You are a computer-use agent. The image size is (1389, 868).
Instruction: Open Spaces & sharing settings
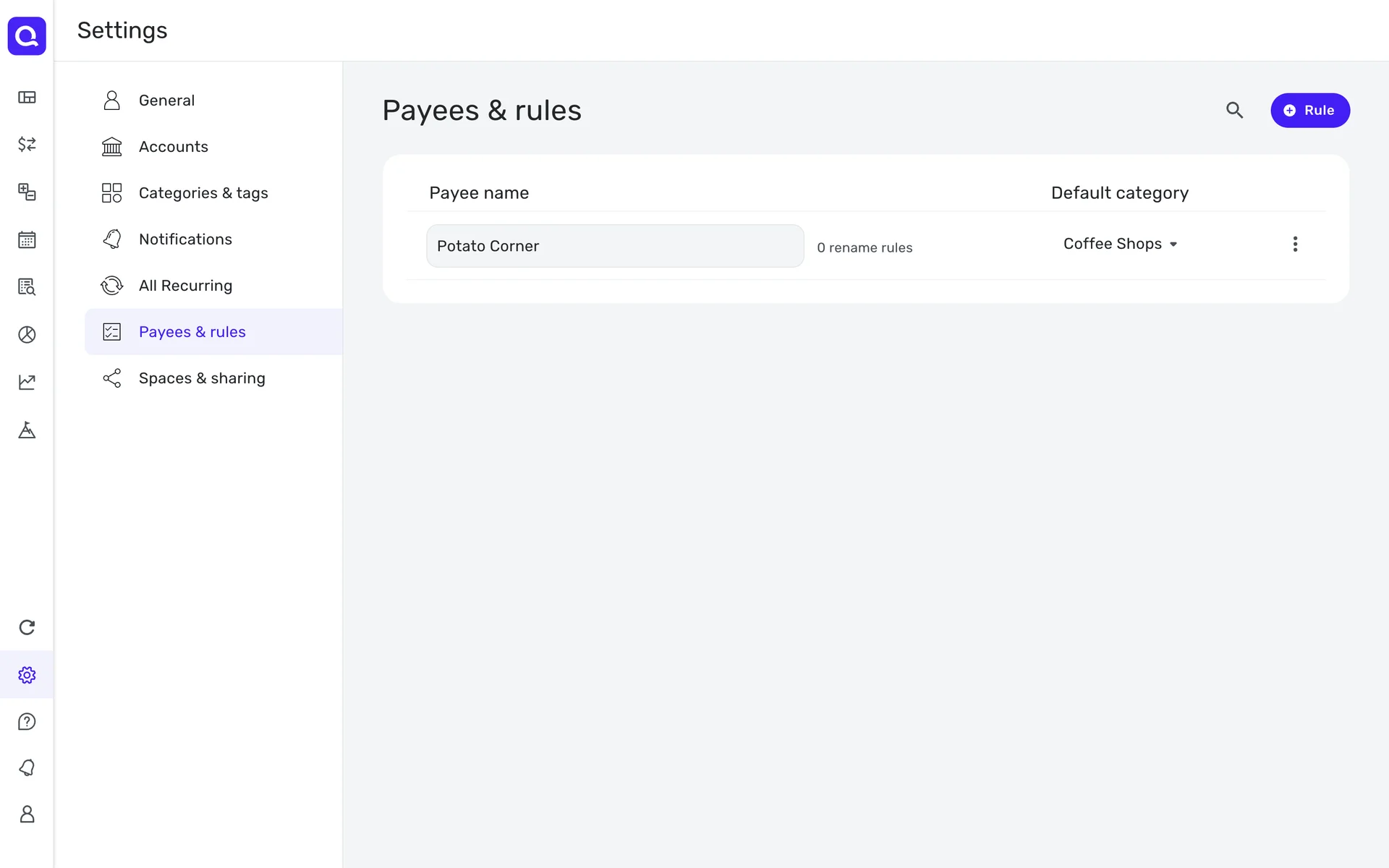click(201, 378)
